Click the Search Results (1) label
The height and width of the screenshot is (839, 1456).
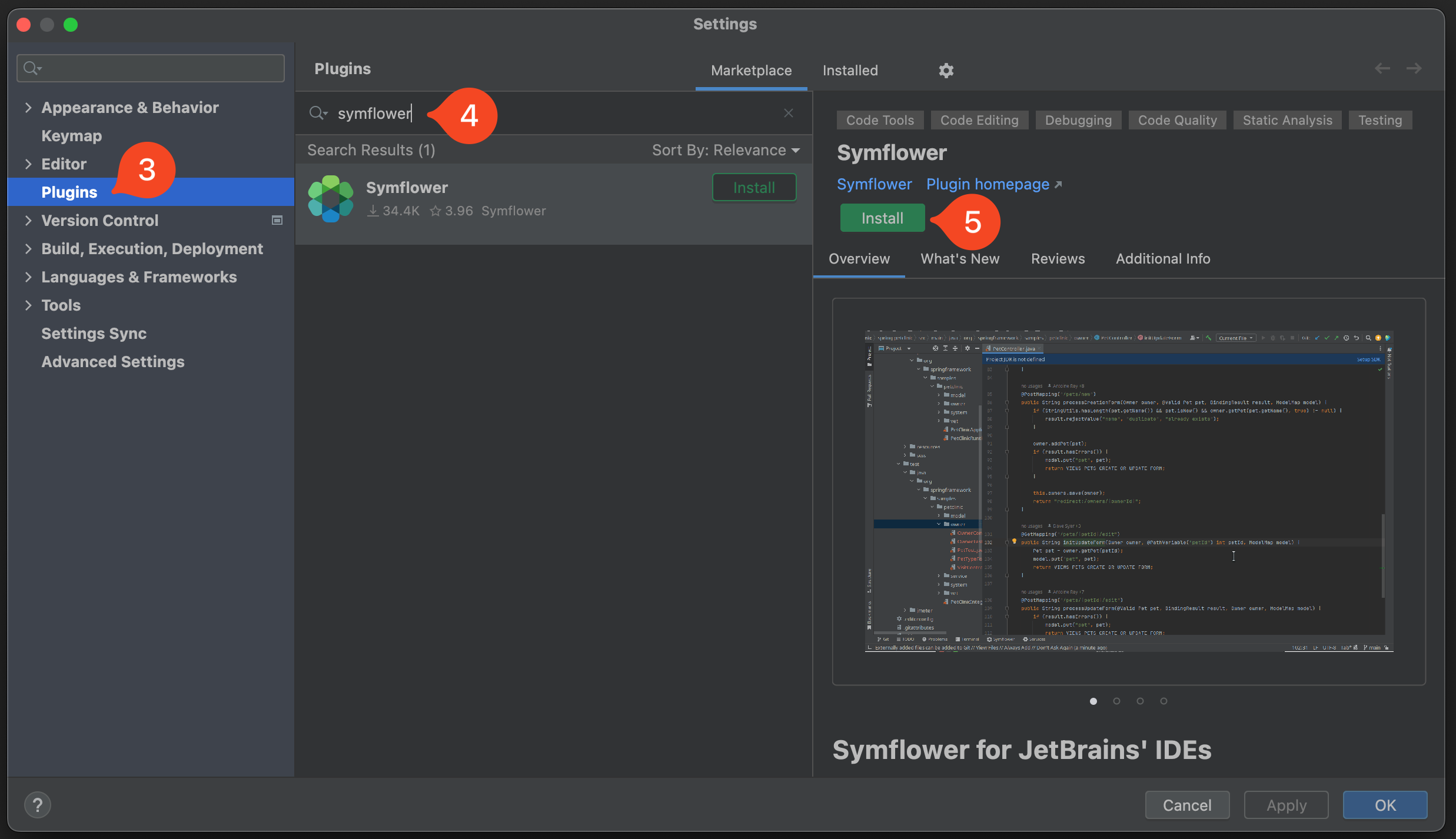[371, 150]
